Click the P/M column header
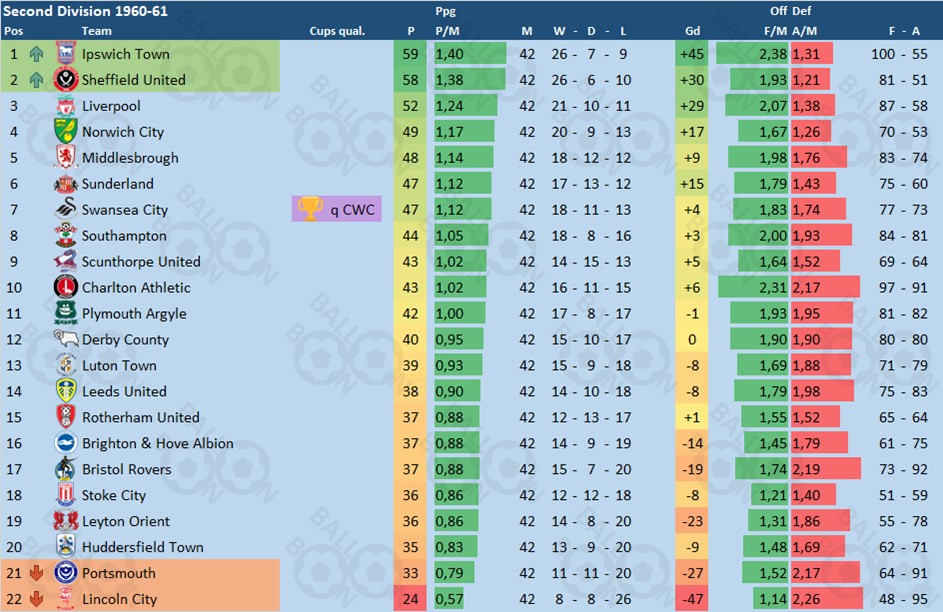This screenshot has height=612, width=943. (x=447, y=31)
